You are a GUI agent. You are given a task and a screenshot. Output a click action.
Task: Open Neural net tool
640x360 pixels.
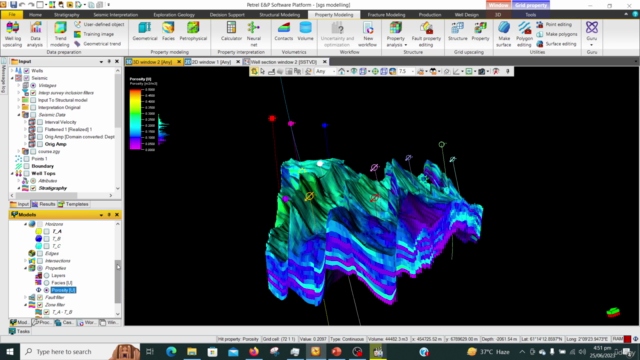click(253, 34)
